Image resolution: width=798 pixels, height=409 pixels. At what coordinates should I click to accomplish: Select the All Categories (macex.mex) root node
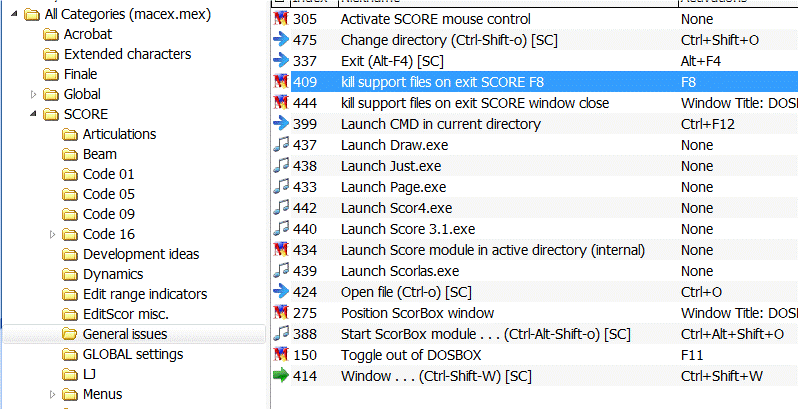(128, 15)
